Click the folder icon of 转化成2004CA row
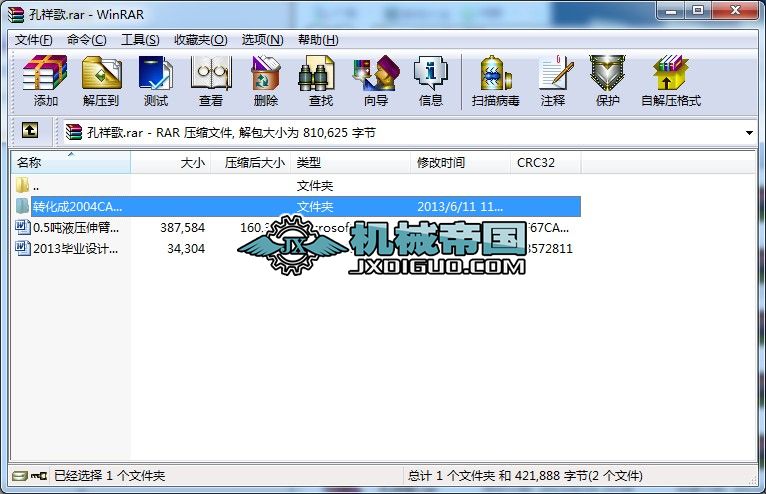The height and width of the screenshot is (494, 766). click(x=22, y=206)
